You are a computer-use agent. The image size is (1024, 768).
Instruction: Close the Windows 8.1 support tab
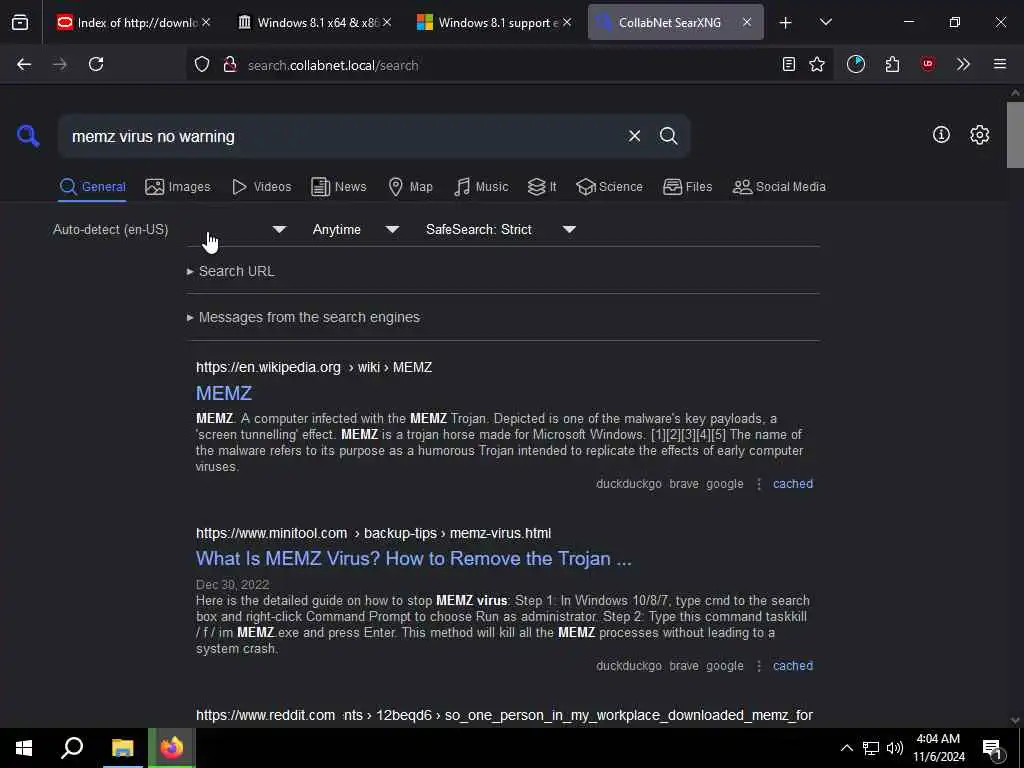point(566,23)
